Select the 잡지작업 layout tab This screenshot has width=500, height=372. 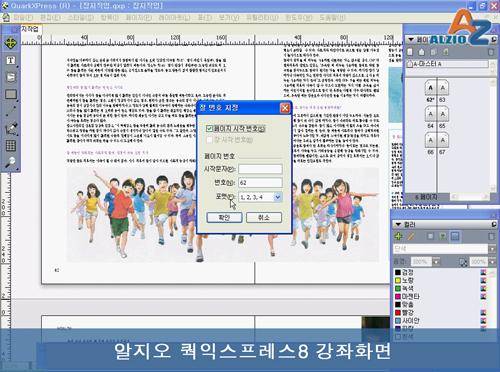[x=30, y=29]
